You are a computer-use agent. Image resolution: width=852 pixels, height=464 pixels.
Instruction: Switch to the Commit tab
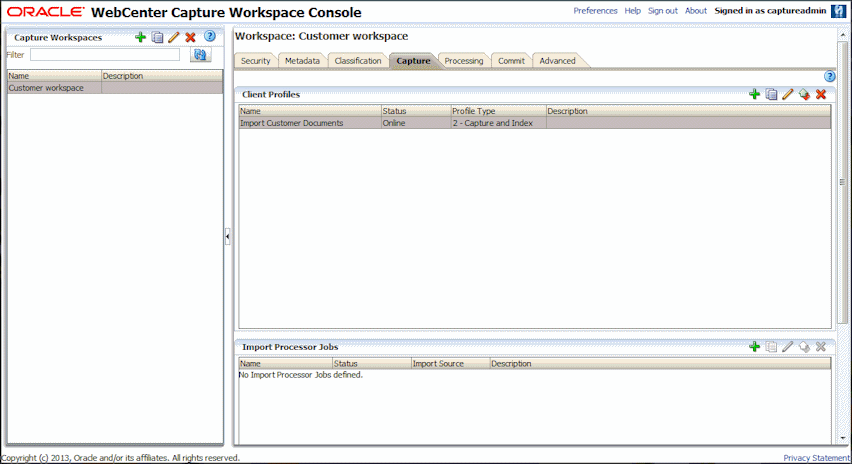[x=511, y=61]
